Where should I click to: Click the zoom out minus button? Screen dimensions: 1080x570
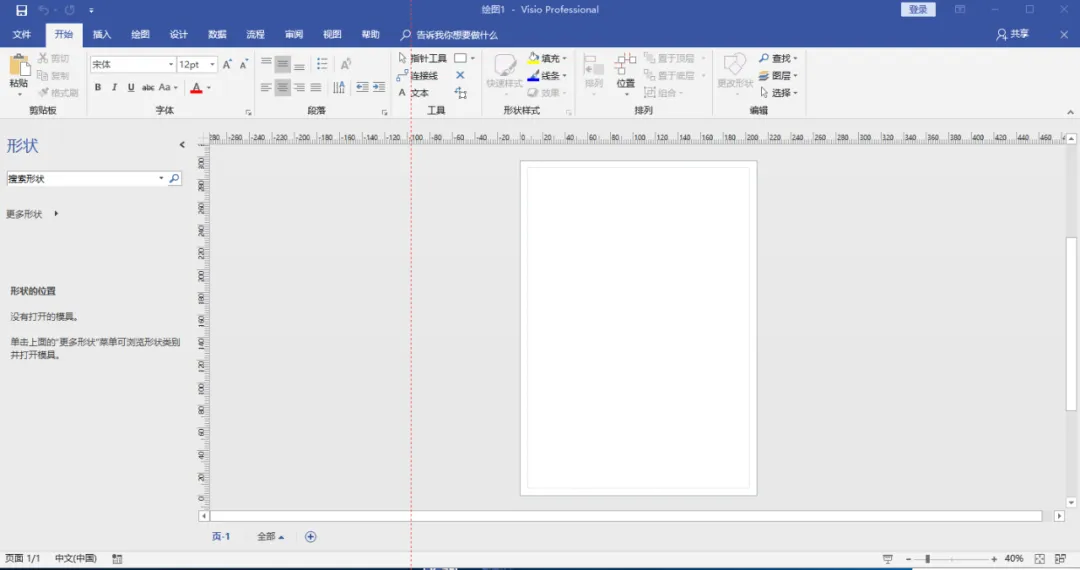(908, 559)
